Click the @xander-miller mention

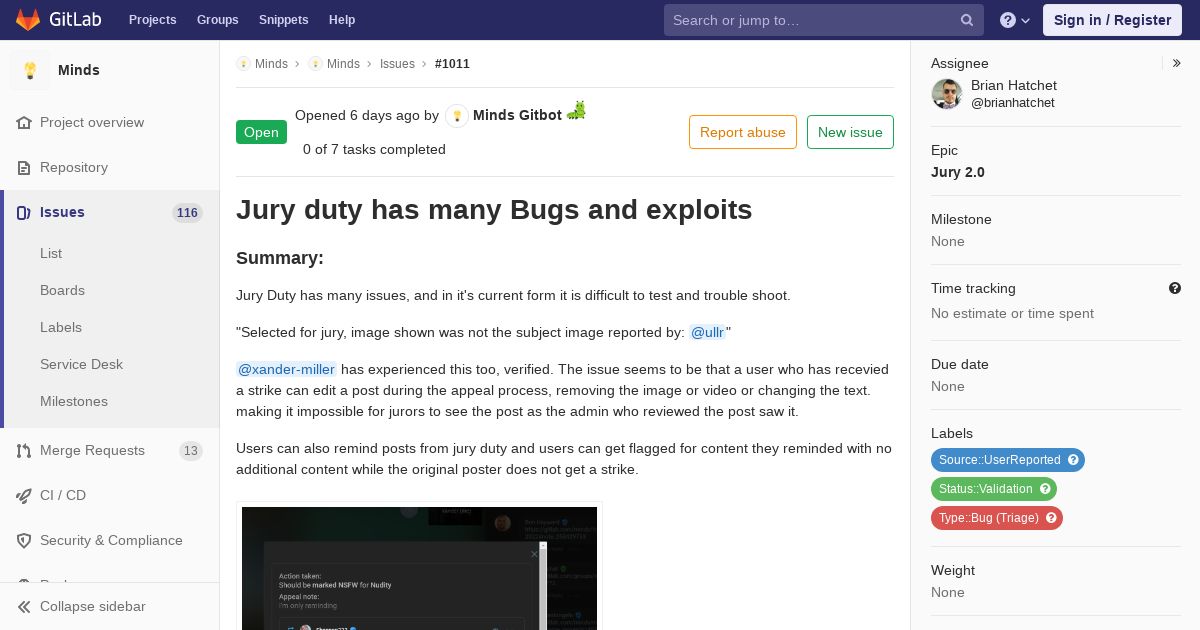coord(286,370)
